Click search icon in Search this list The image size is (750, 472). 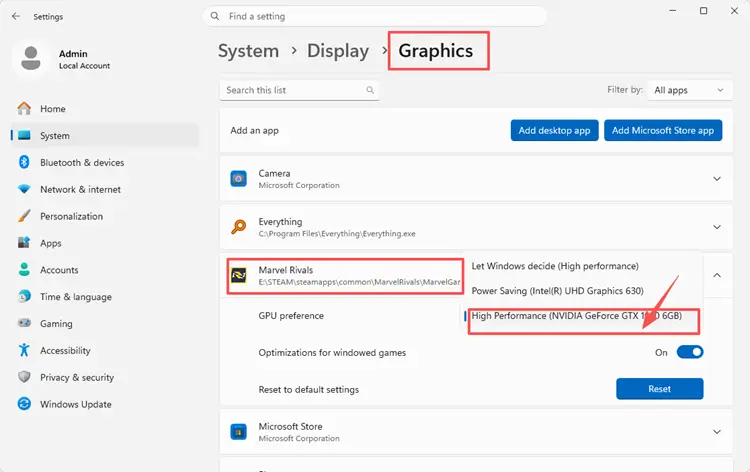[370, 90]
